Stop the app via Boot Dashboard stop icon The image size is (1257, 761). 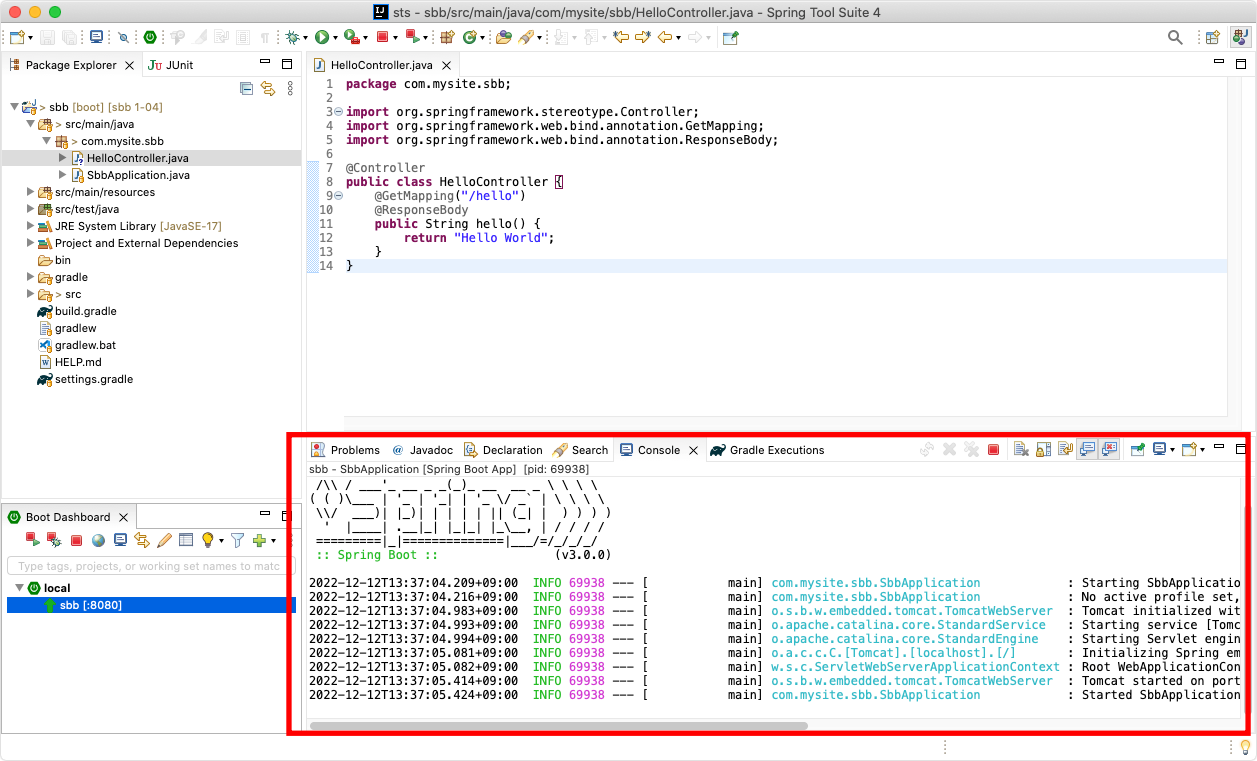76,540
